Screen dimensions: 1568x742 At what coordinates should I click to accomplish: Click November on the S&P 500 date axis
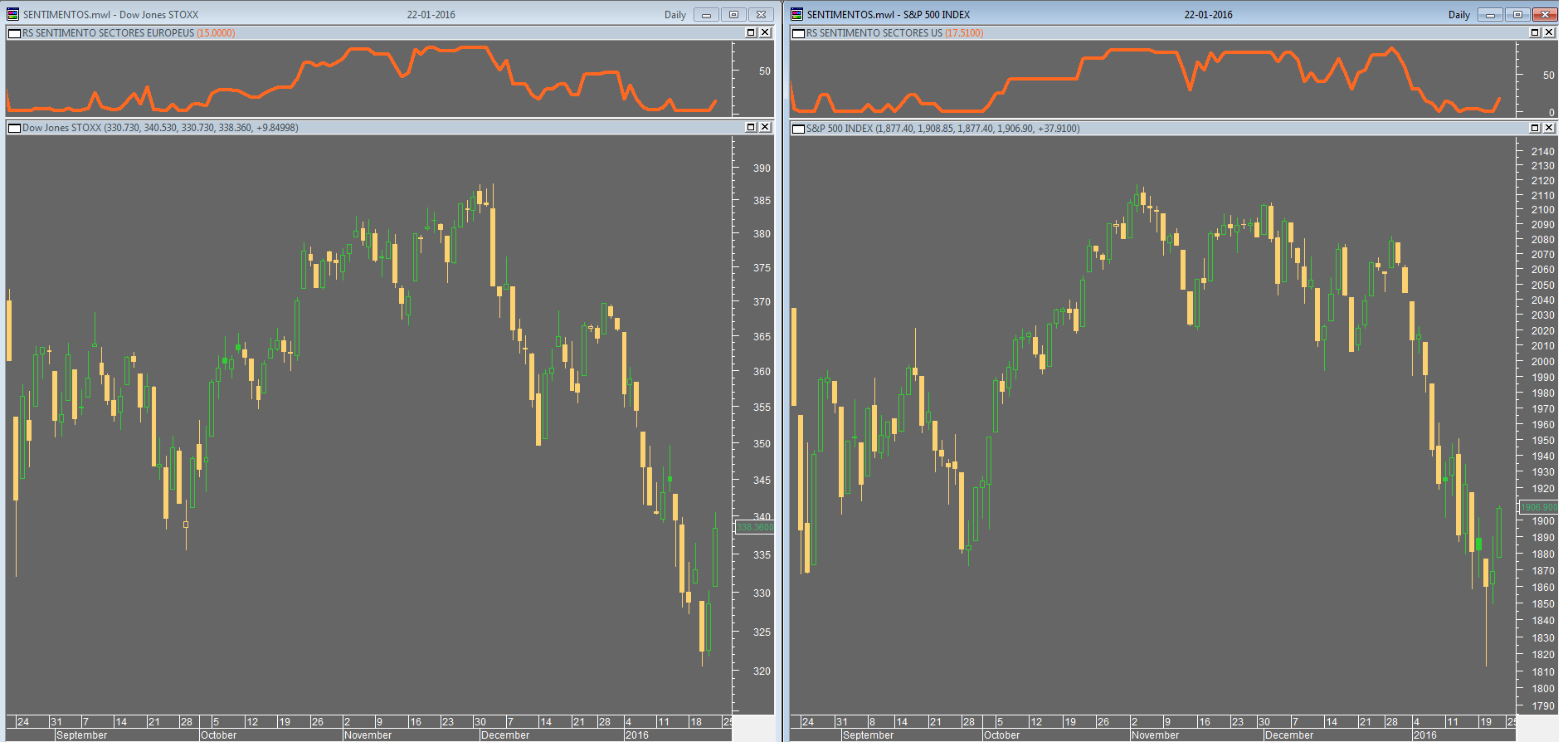click(x=1156, y=735)
